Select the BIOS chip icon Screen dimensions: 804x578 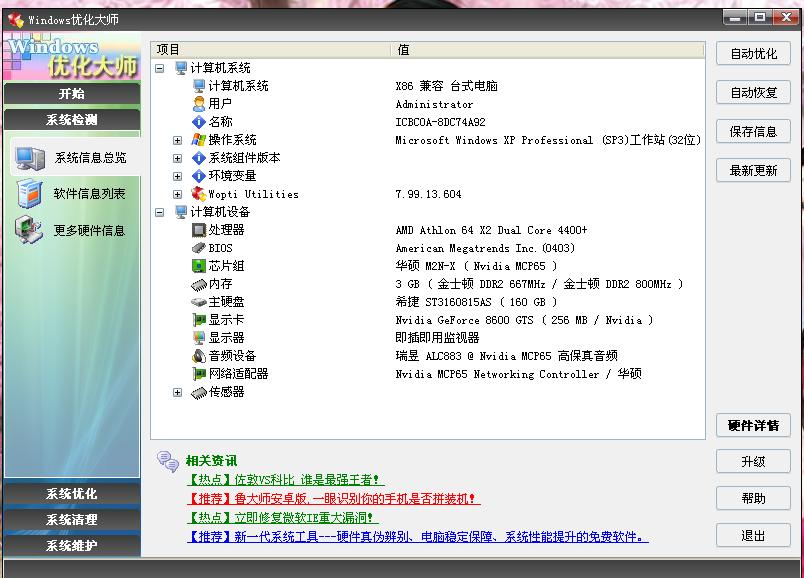pos(199,248)
